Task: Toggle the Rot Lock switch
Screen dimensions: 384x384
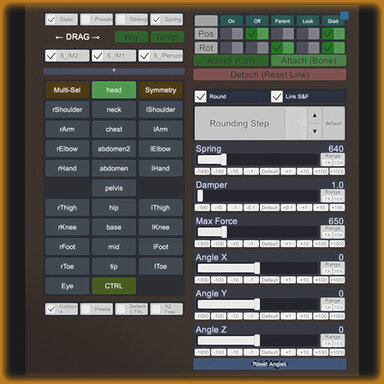Action: [x=308, y=48]
